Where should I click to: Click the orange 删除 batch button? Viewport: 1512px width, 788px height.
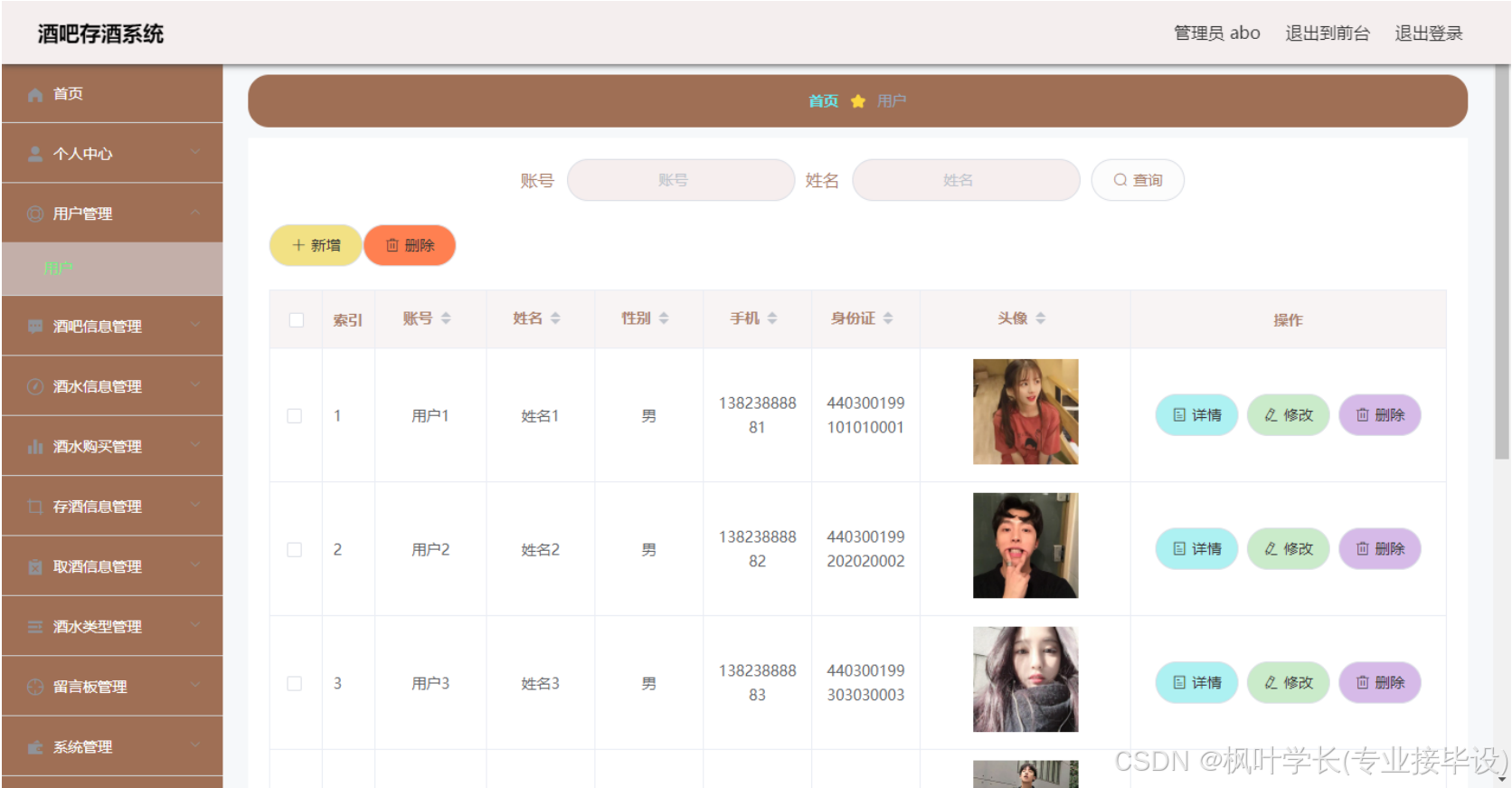(x=410, y=245)
